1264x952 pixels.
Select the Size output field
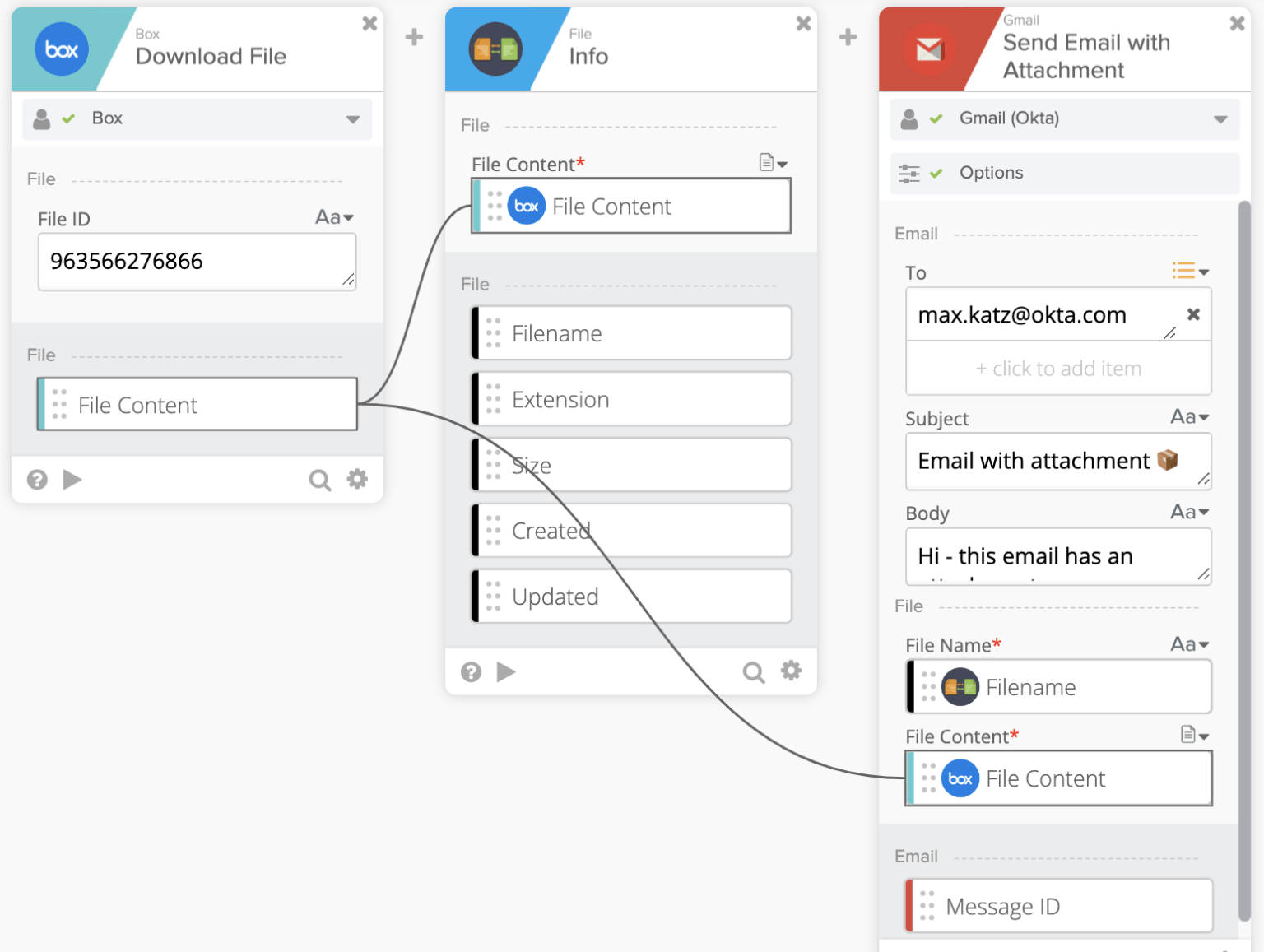coord(631,465)
